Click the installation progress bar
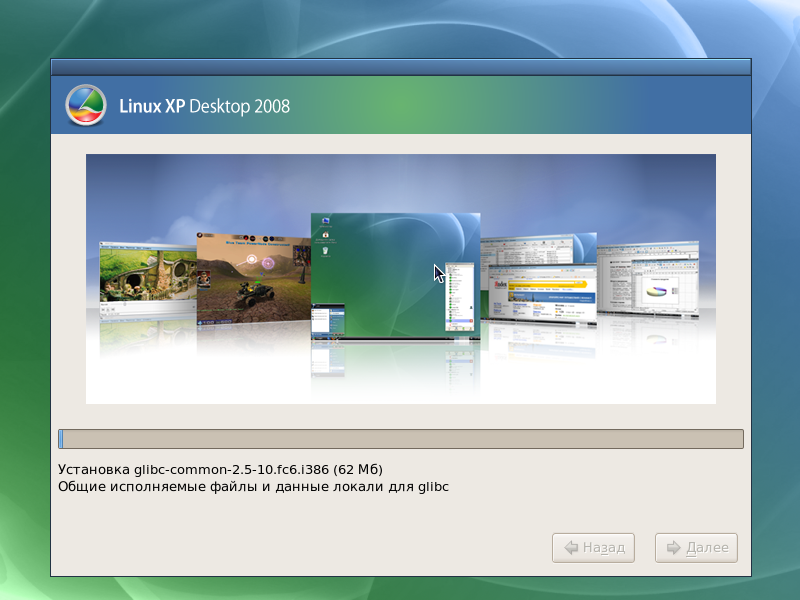 pos(401,439)
